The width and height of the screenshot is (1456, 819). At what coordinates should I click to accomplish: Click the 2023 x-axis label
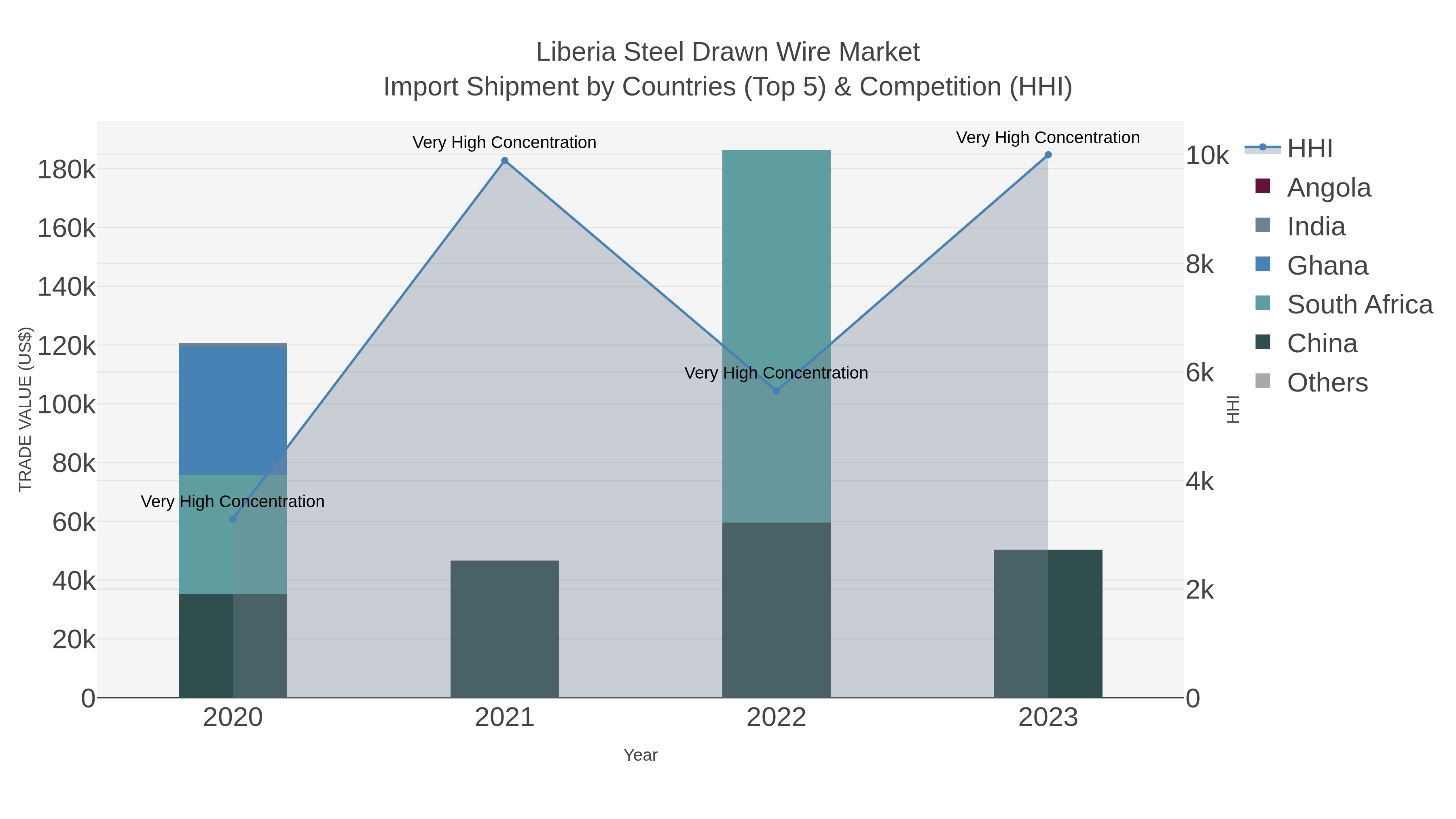pos(1048,718)
